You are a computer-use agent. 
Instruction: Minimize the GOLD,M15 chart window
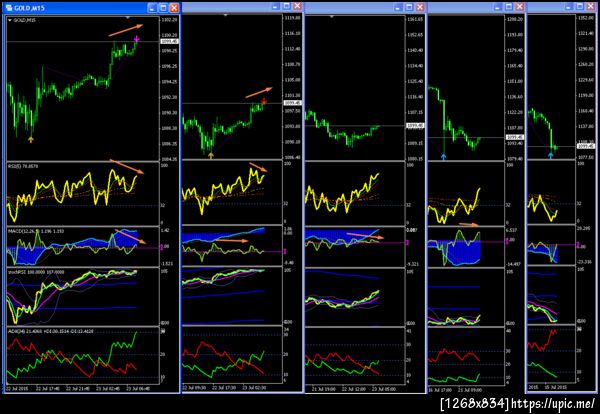[152, 8]
